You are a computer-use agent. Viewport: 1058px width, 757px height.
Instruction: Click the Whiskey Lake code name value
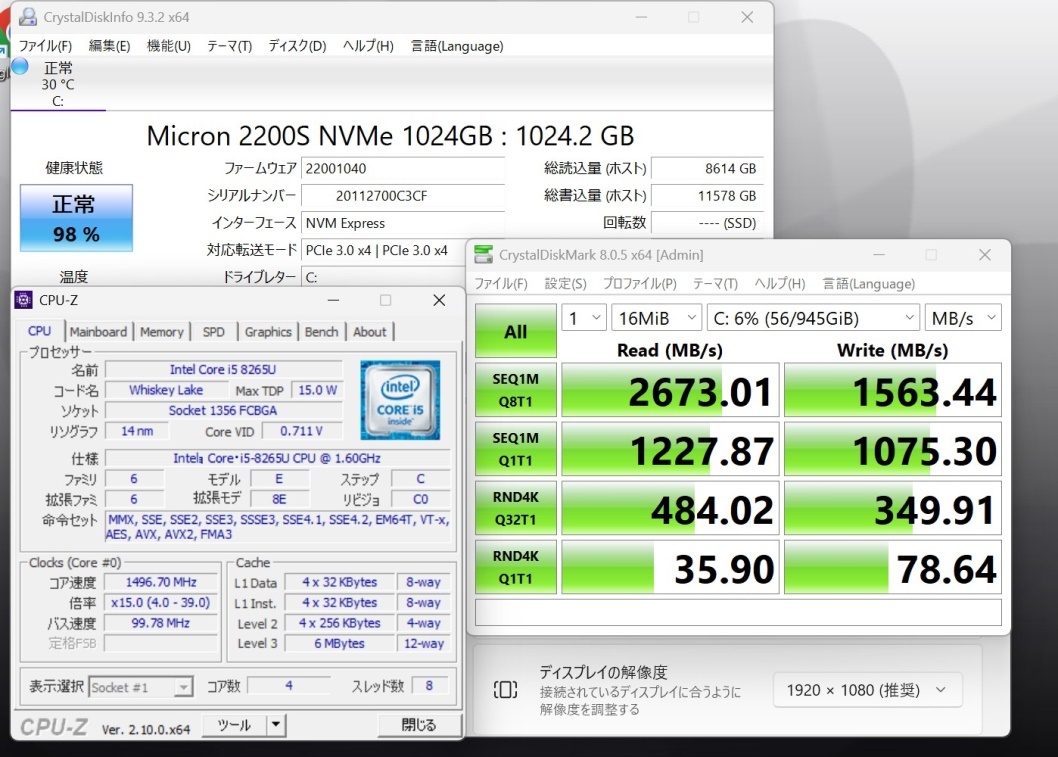click(166, 390)
